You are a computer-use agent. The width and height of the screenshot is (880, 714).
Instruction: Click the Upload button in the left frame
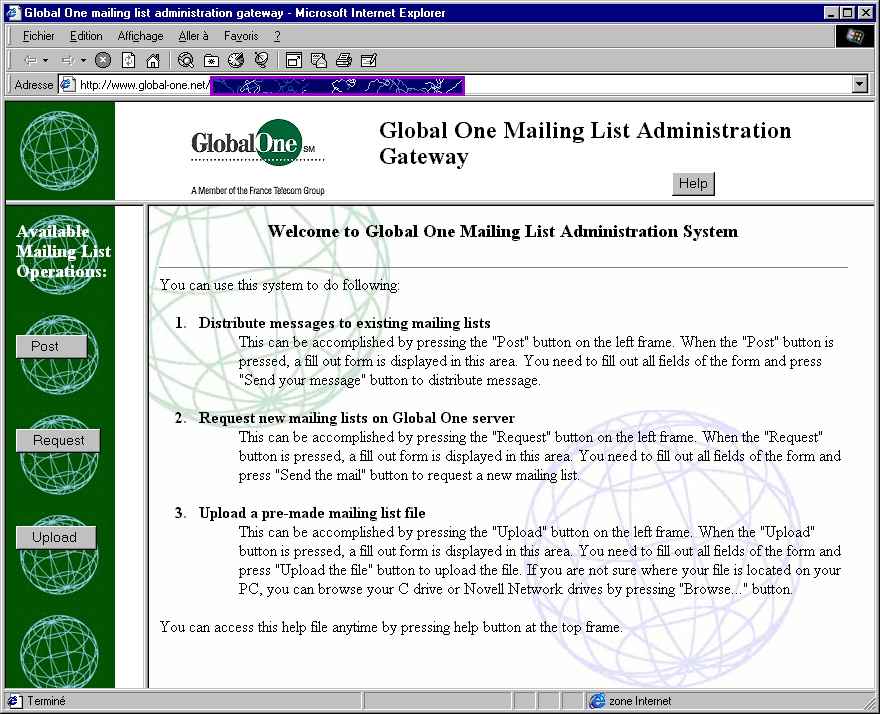pyautogui.click(x=56, y=537)
